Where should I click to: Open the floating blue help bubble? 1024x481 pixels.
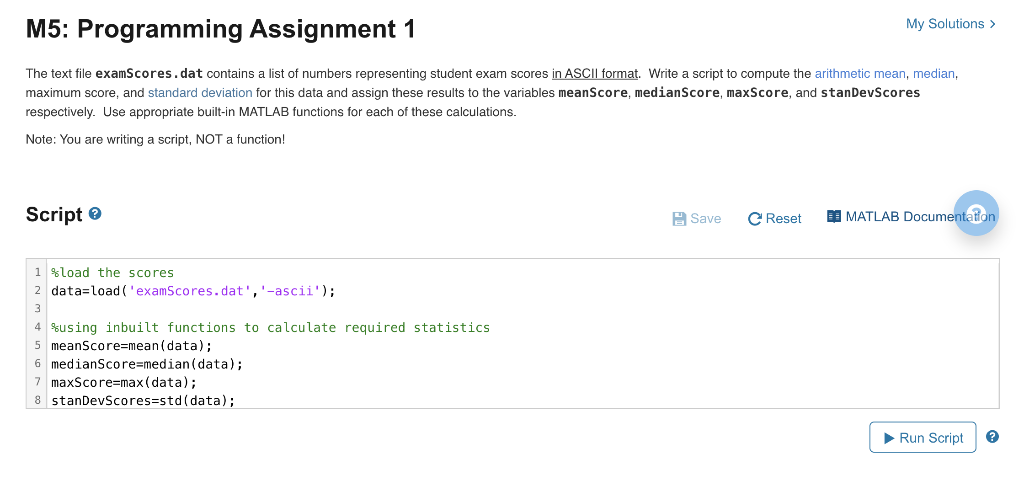click(976, 213)
